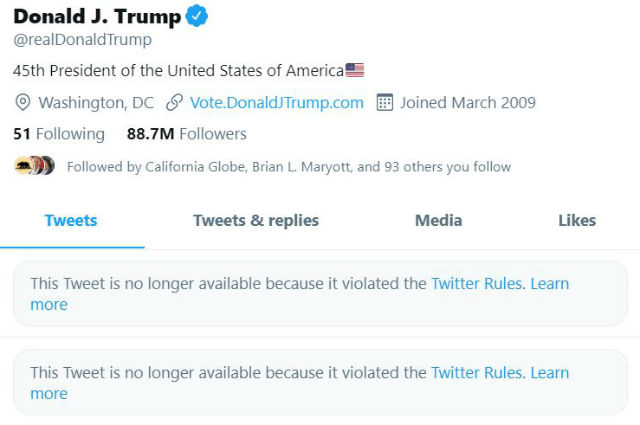Click the chain link icon
This screenshot has height=425, width=640.
[x=175, y=103]
